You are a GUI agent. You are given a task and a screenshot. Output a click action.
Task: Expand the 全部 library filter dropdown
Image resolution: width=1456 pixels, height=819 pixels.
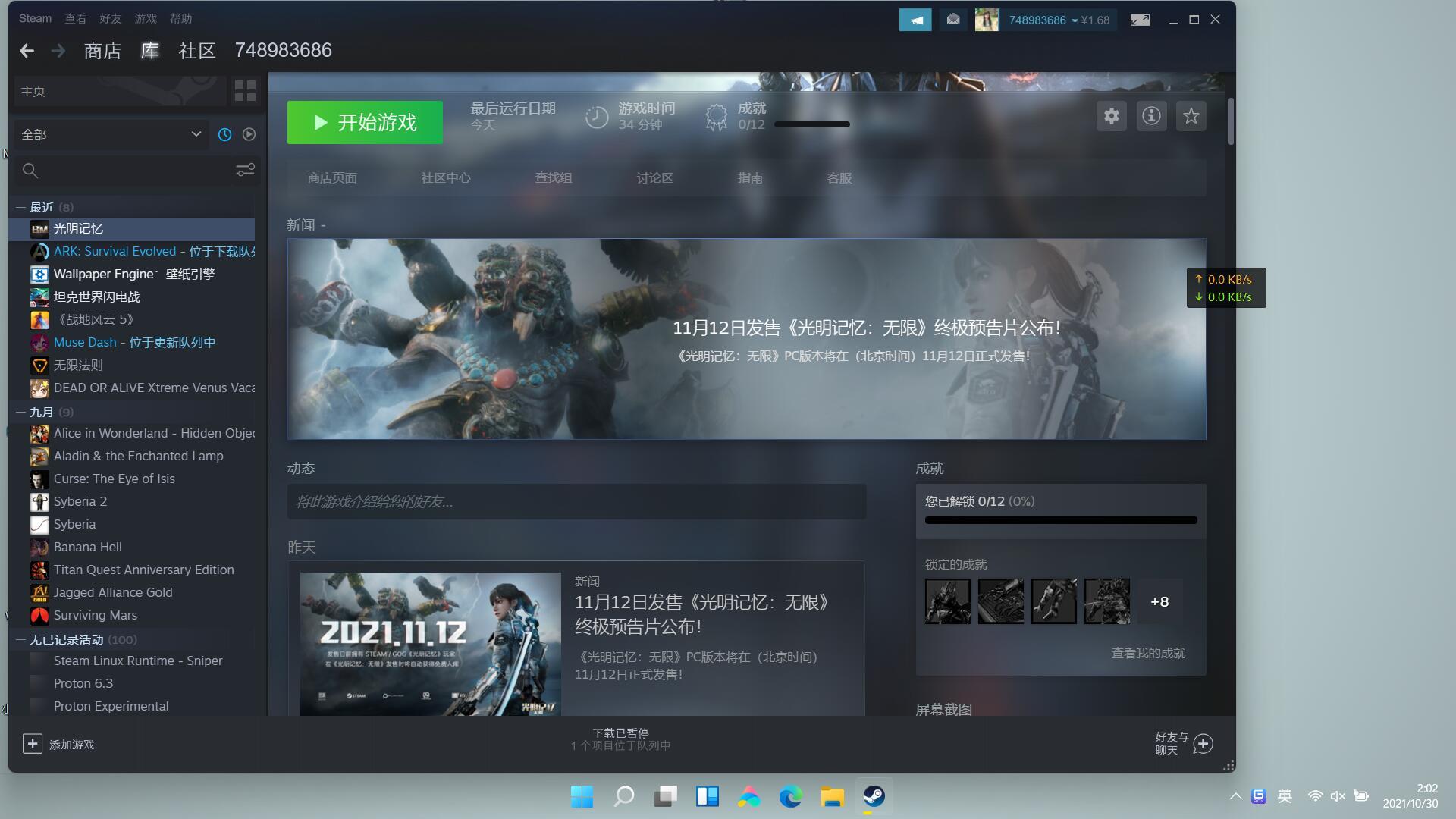click(111, 134)
